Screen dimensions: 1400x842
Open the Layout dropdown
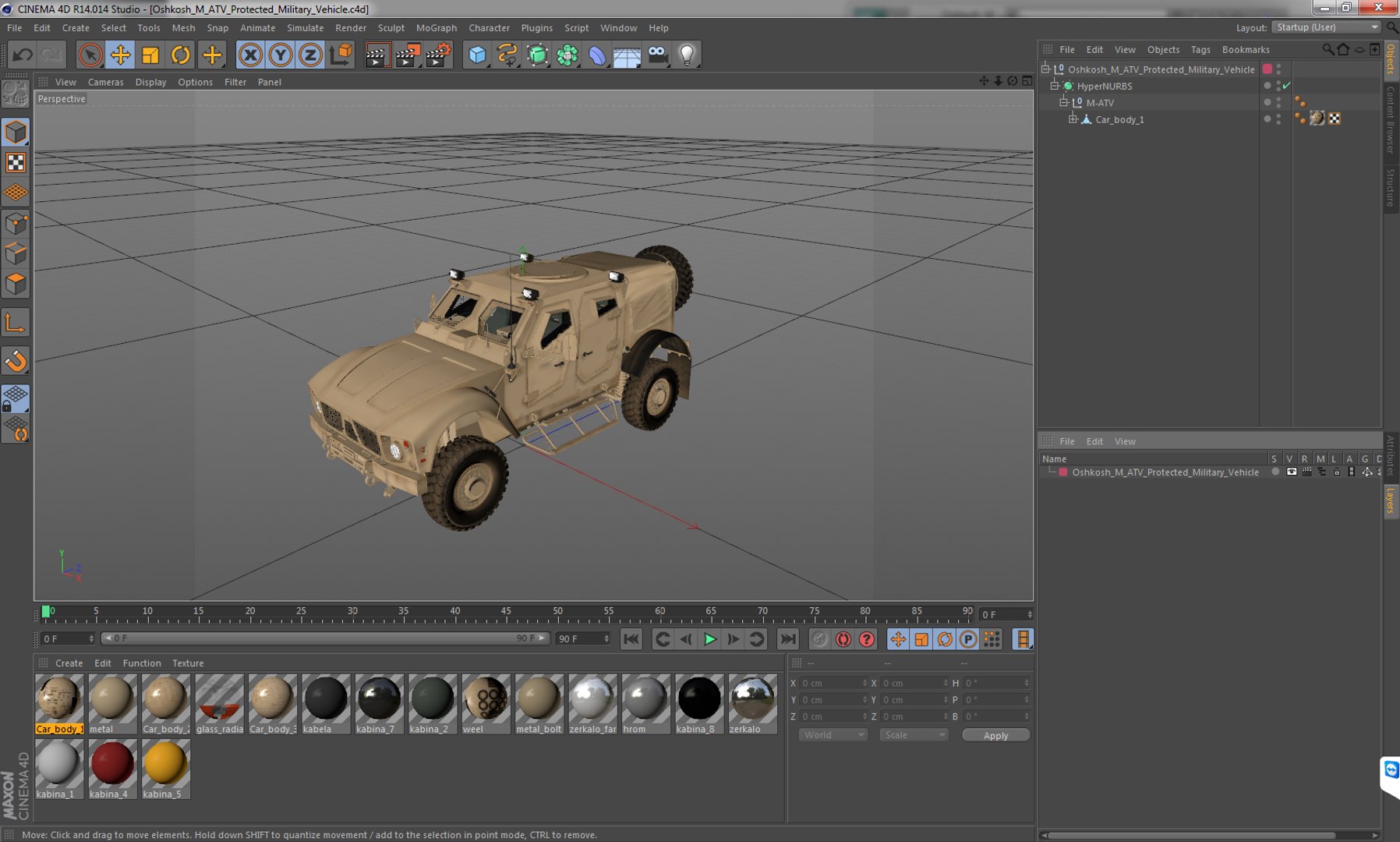coord(1326,27)
